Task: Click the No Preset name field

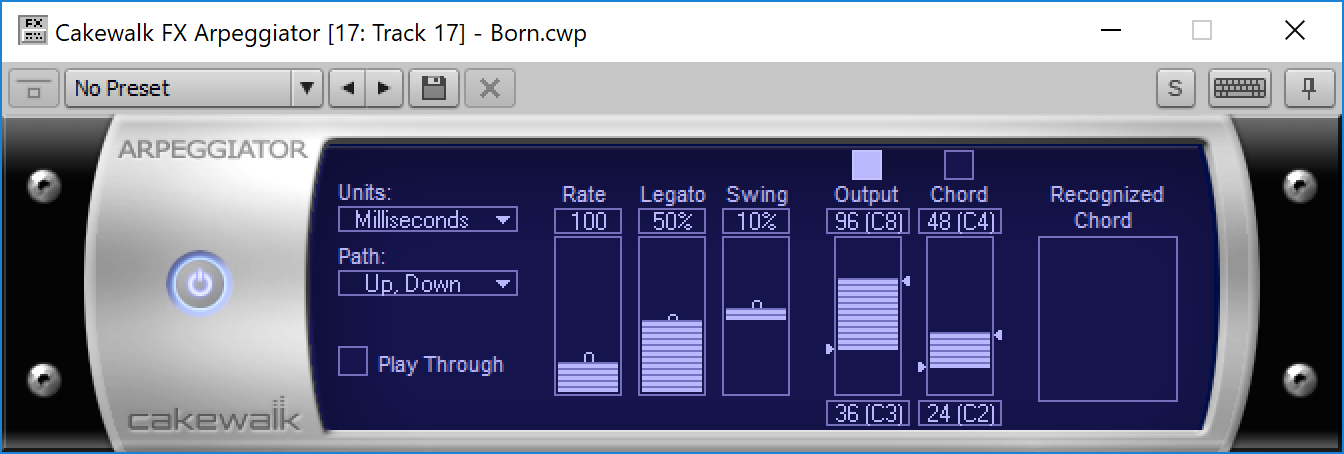Action: coord(179,88)
